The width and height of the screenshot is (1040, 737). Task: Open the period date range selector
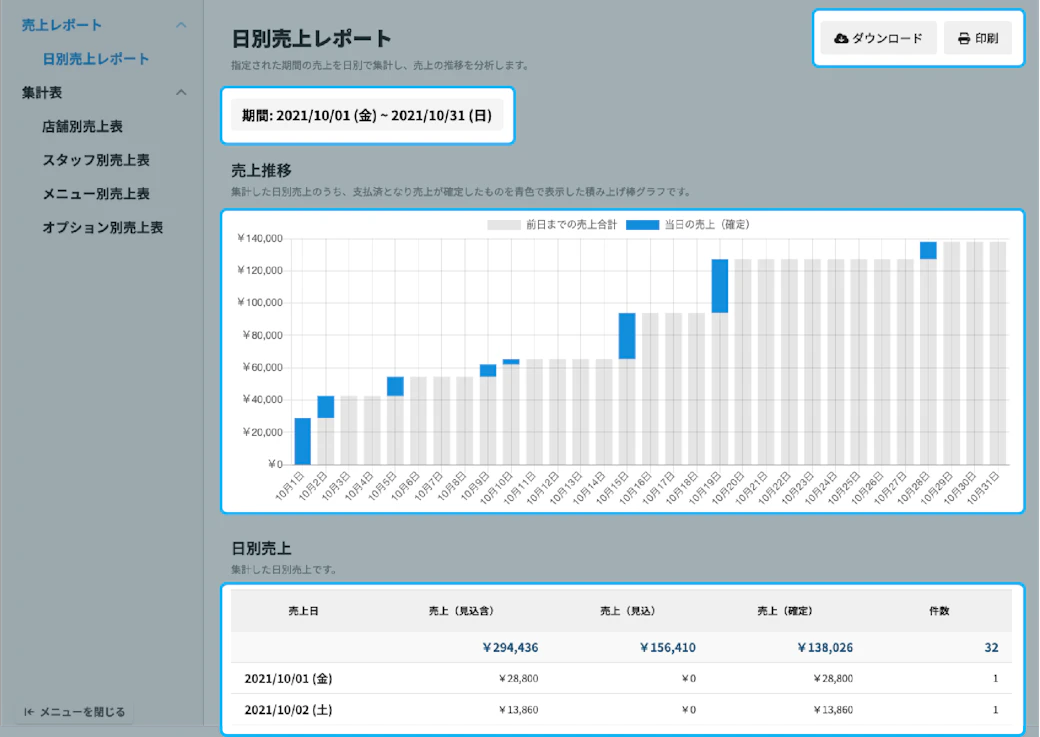(367, 116)
